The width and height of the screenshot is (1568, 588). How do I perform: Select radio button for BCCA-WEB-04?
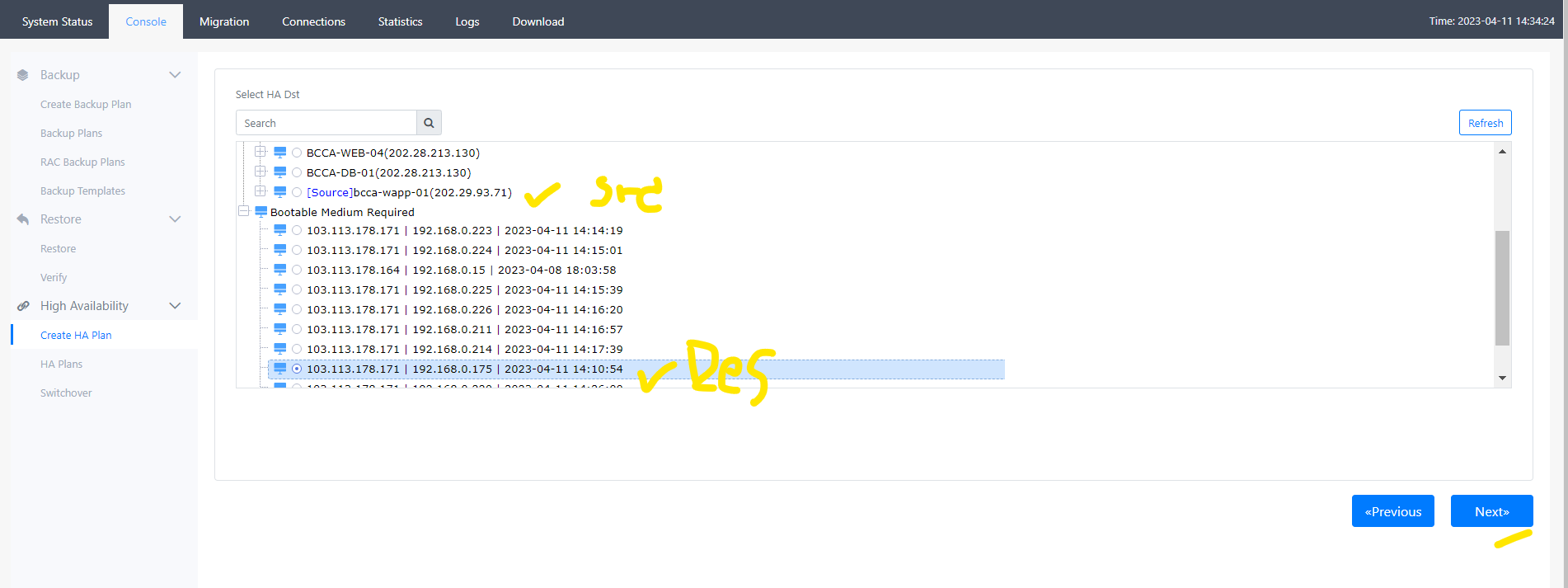tap(297, 153)
